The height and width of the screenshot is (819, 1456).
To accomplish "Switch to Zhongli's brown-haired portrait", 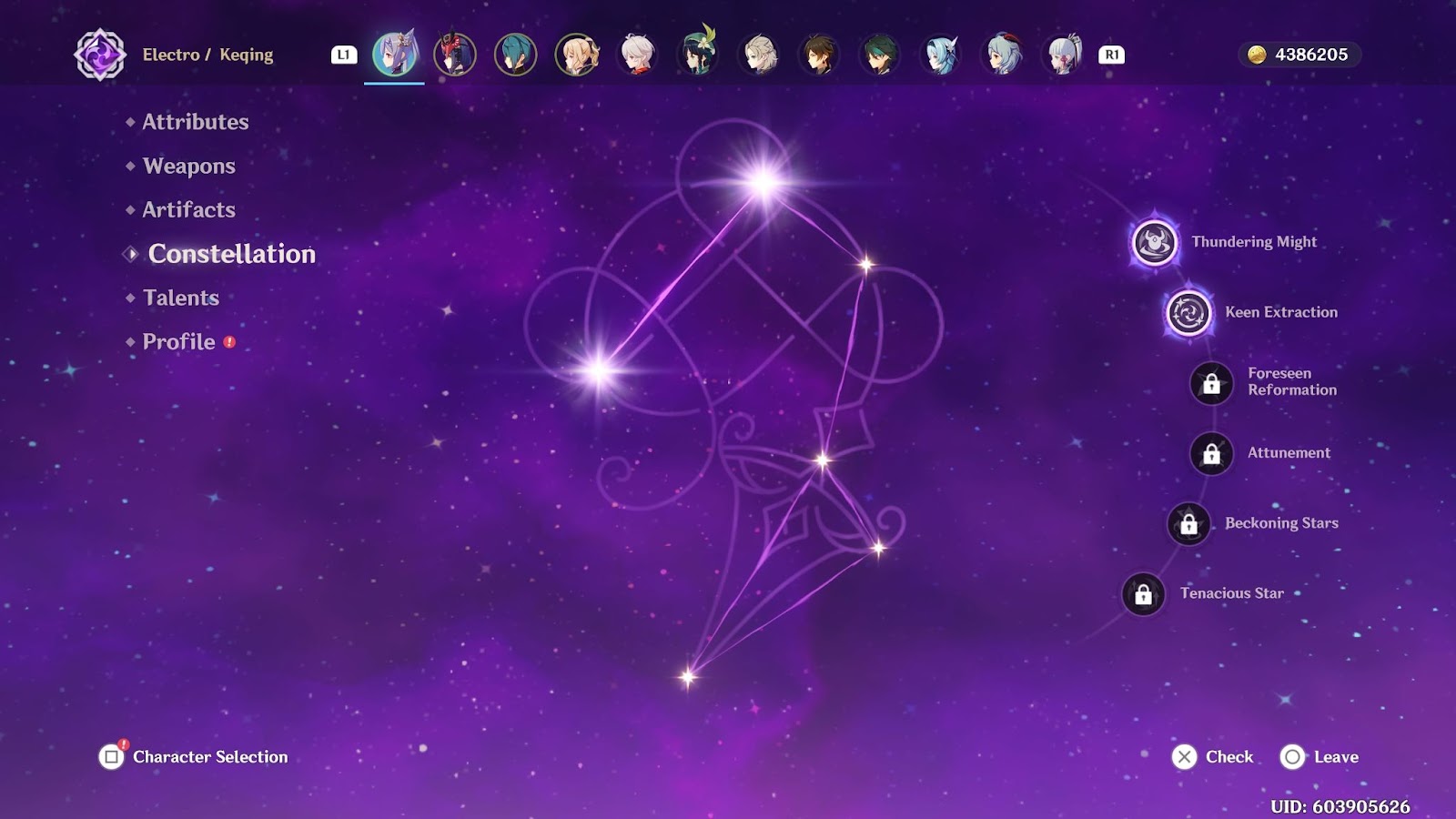I will [x=820, y=54].
